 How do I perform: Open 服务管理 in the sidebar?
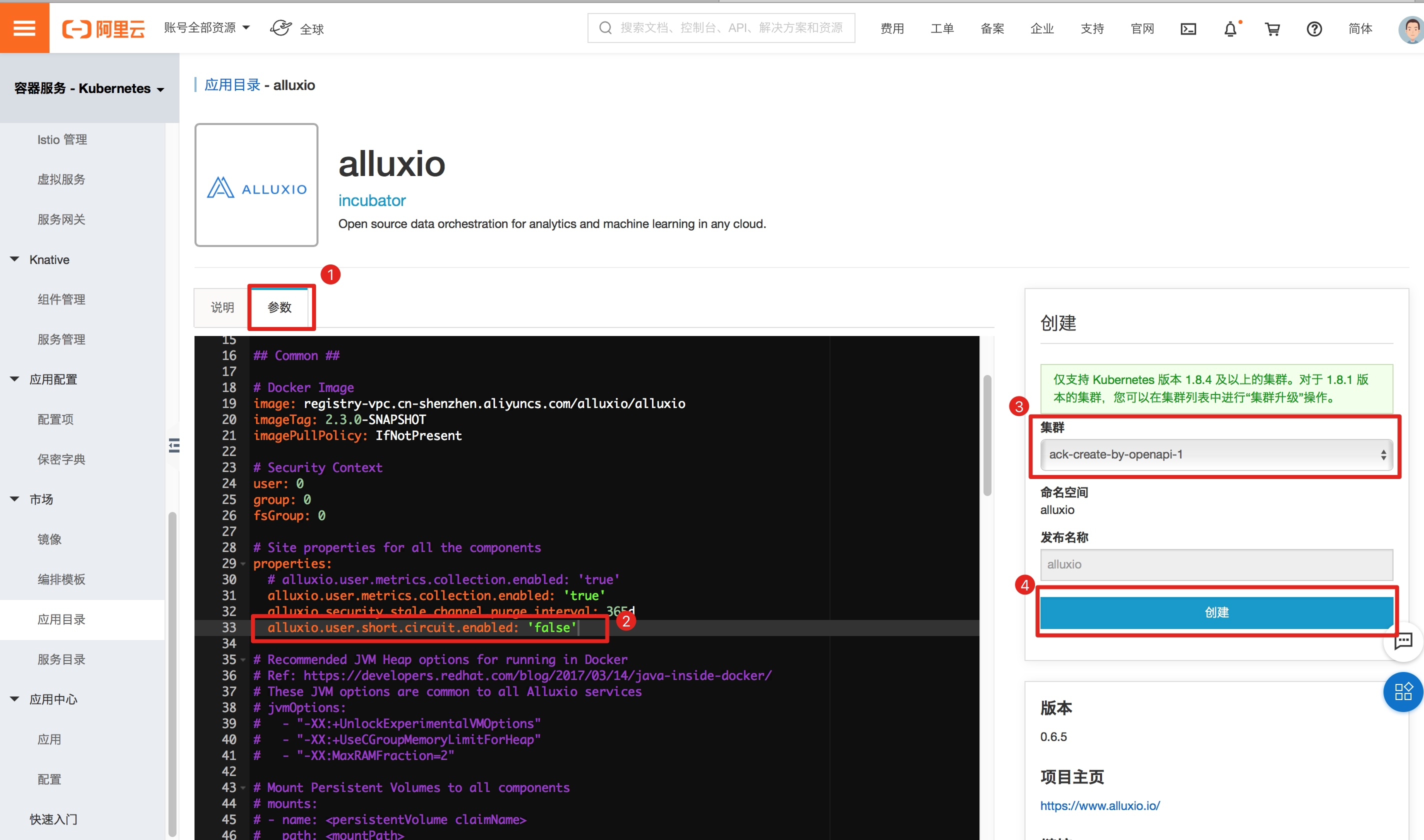click(x=61, y=339)
